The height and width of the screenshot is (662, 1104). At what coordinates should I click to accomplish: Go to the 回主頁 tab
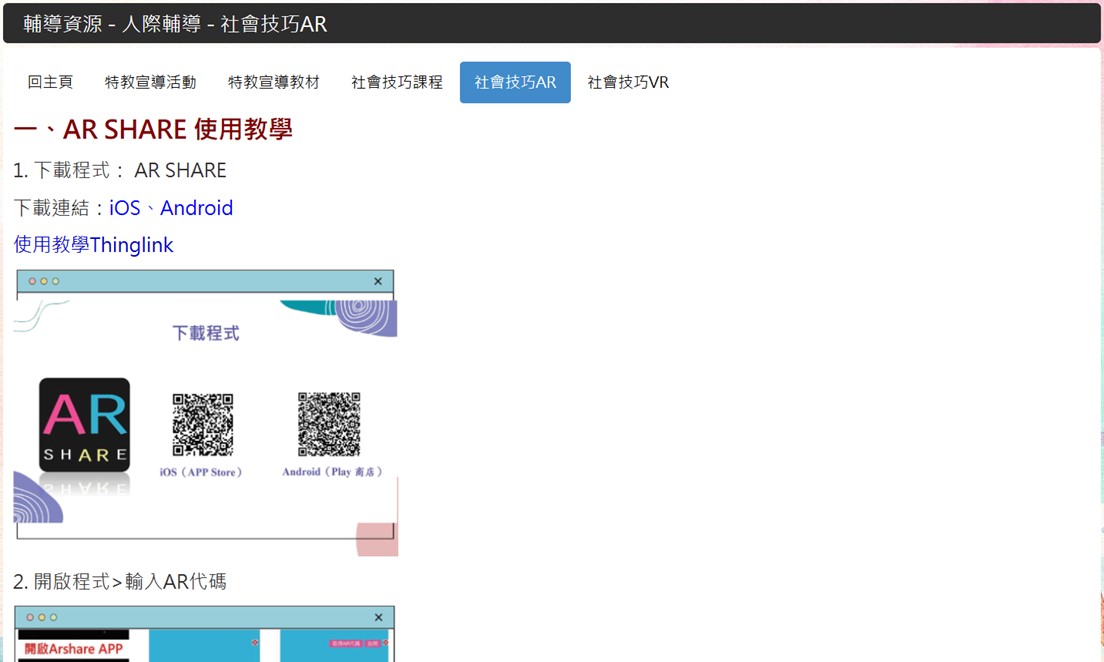click(50, 83)
